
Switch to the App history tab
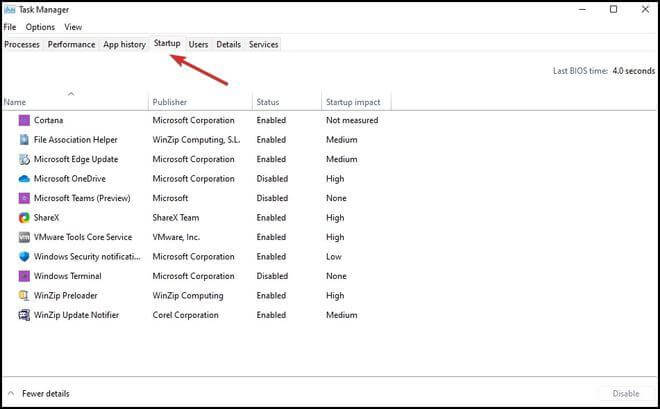pos(125,44)
